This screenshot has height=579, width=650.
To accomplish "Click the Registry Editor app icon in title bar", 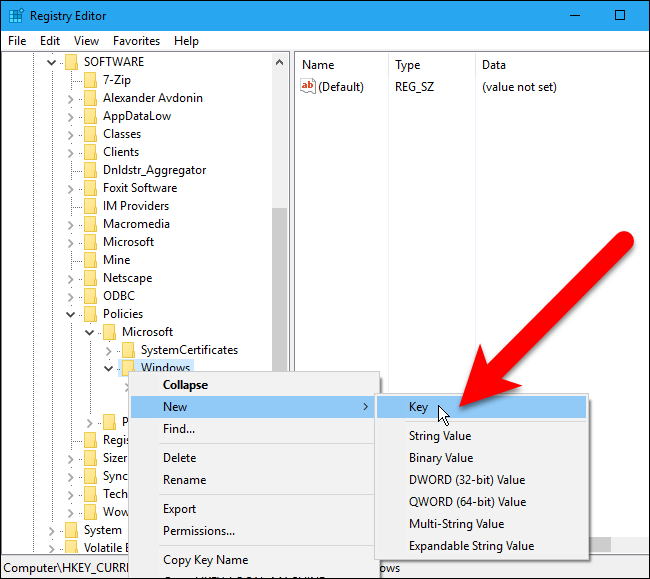I will (x=16, y=16).
